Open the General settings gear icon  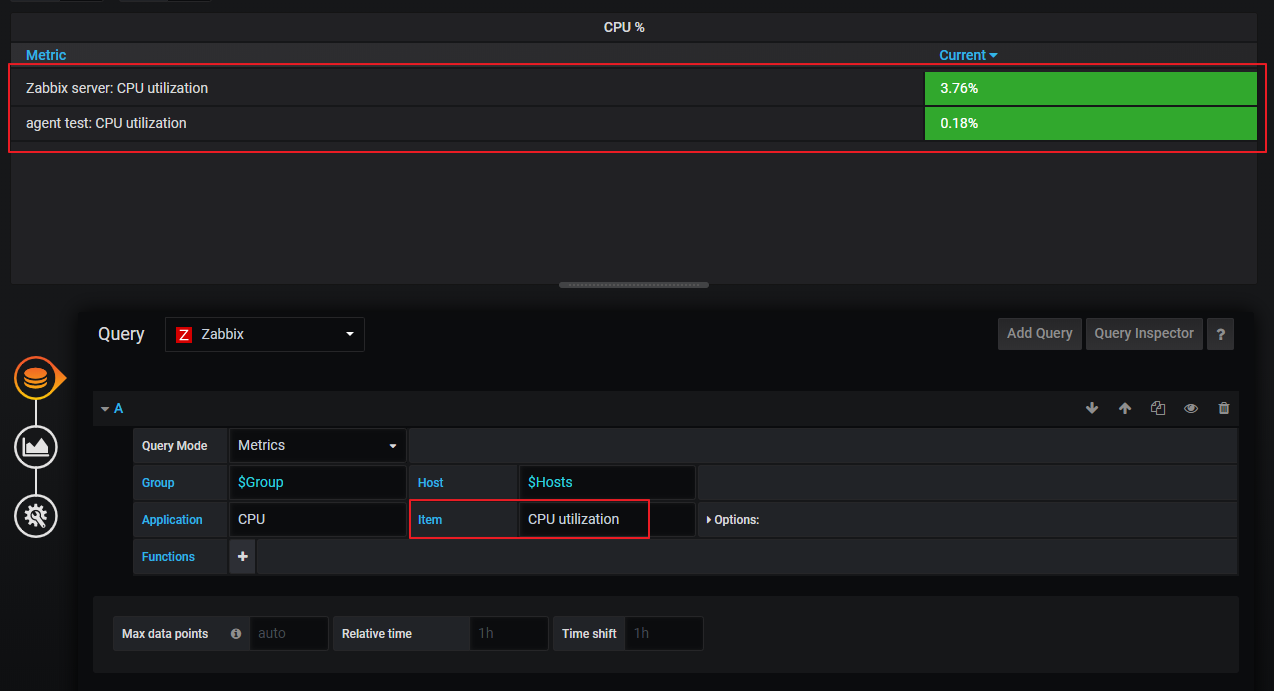pyautogui.click(x=36, y=516)
